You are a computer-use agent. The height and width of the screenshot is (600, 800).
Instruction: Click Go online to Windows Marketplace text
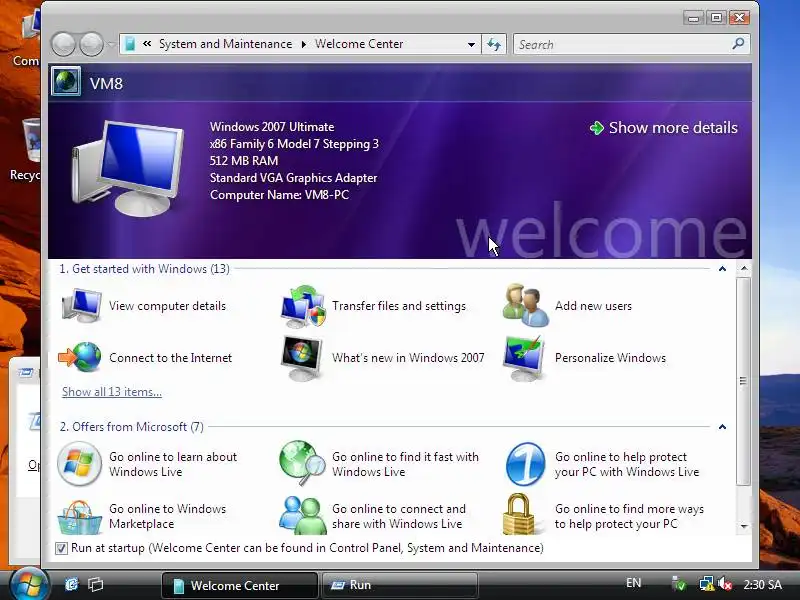(x=167, y=516)
